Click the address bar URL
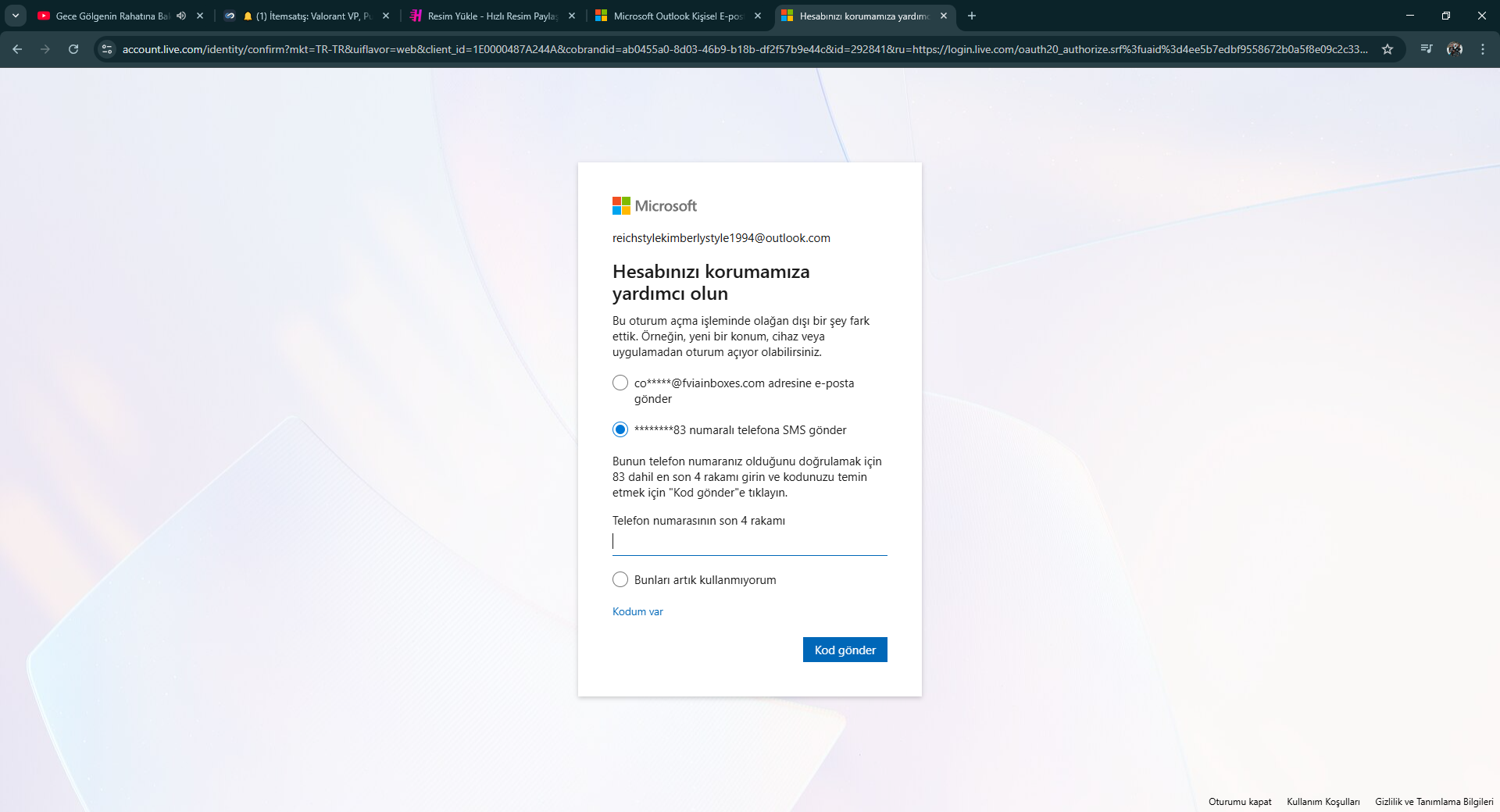Viewport: 1500px width, 812px height. (745, 49)
